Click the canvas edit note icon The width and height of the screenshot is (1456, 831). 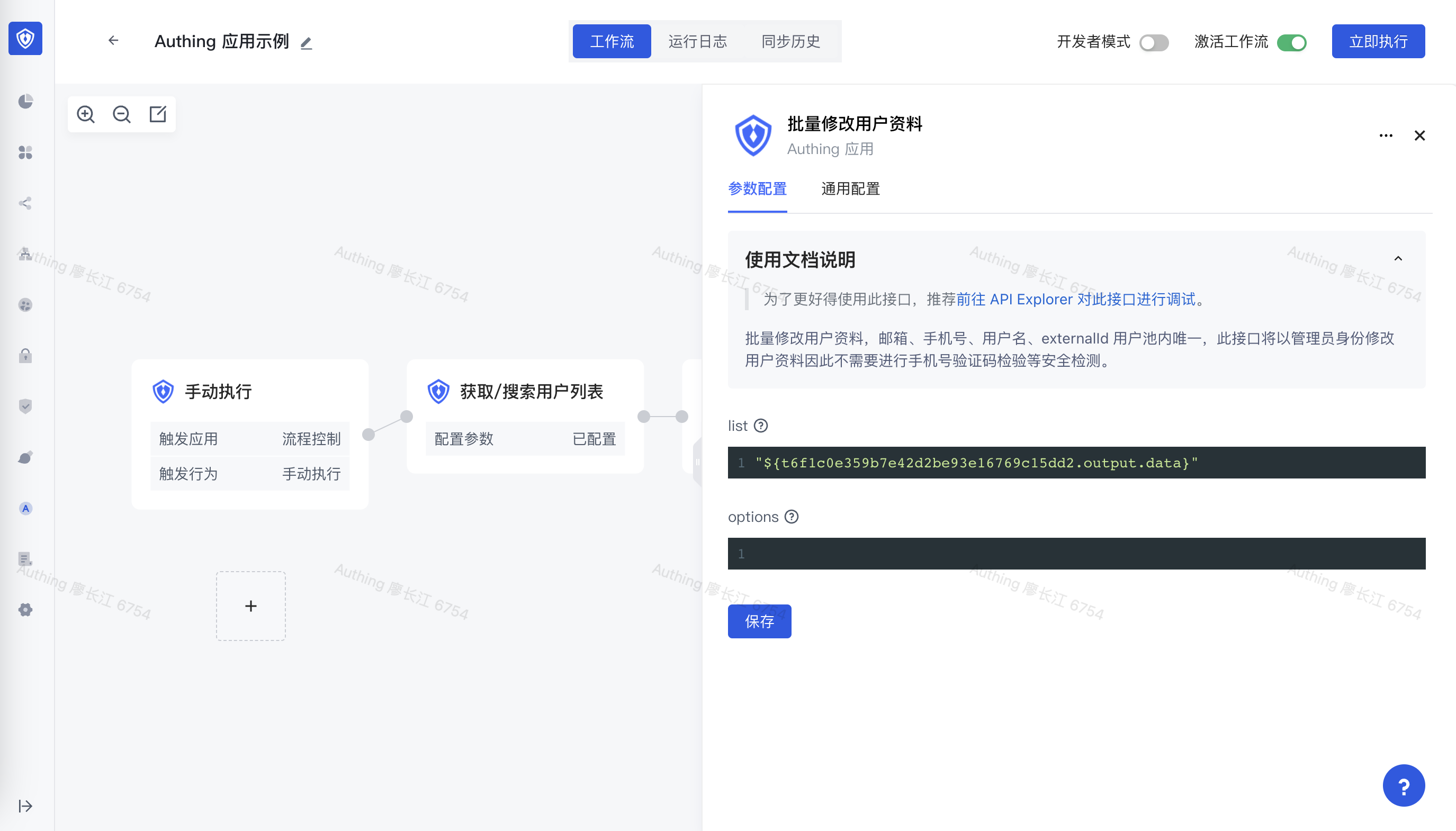tap(158, 114)
